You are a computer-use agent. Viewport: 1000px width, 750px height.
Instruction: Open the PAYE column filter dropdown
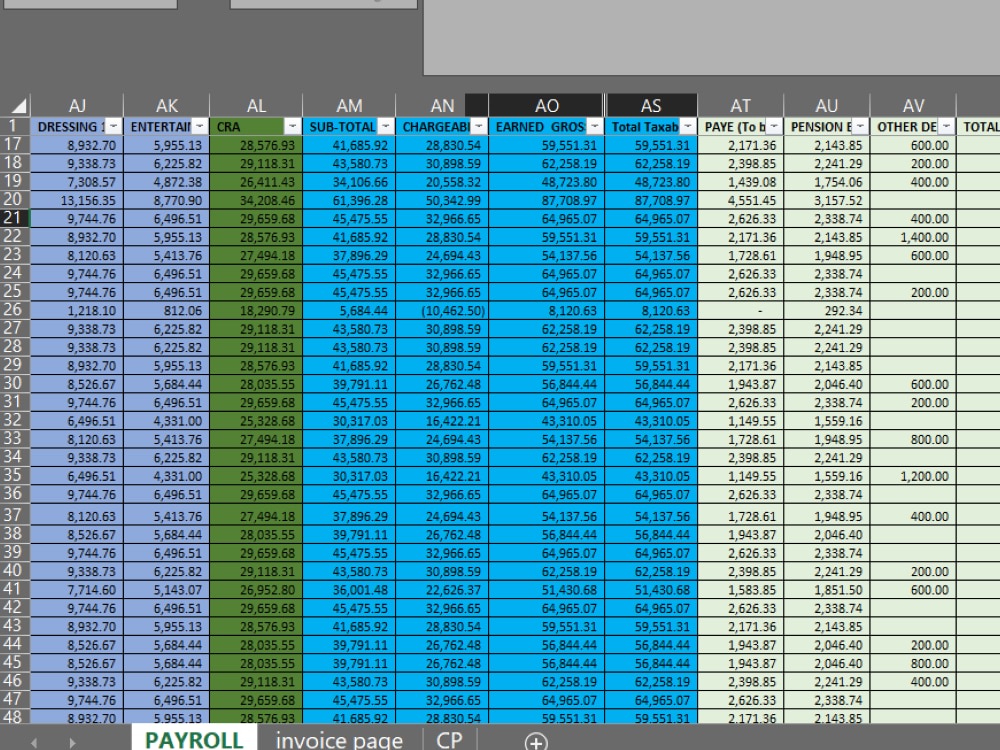click(774, 126)
